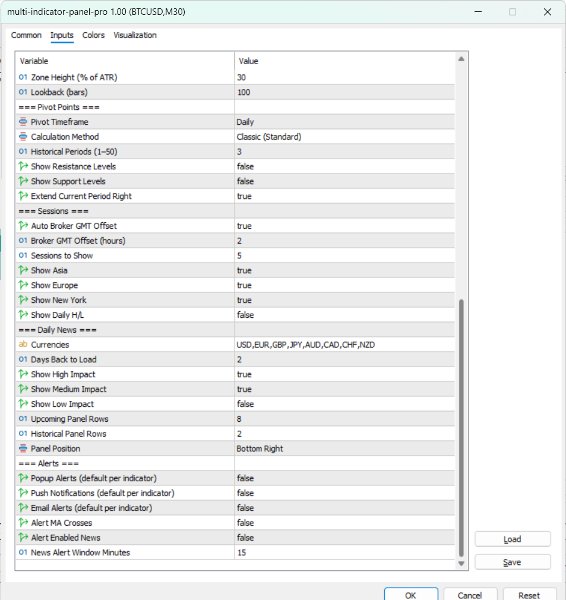This screenshot has width=566, height=600.
Task: Open the Bottom Right panel position dropdown
Action: [x=345, y=448]
